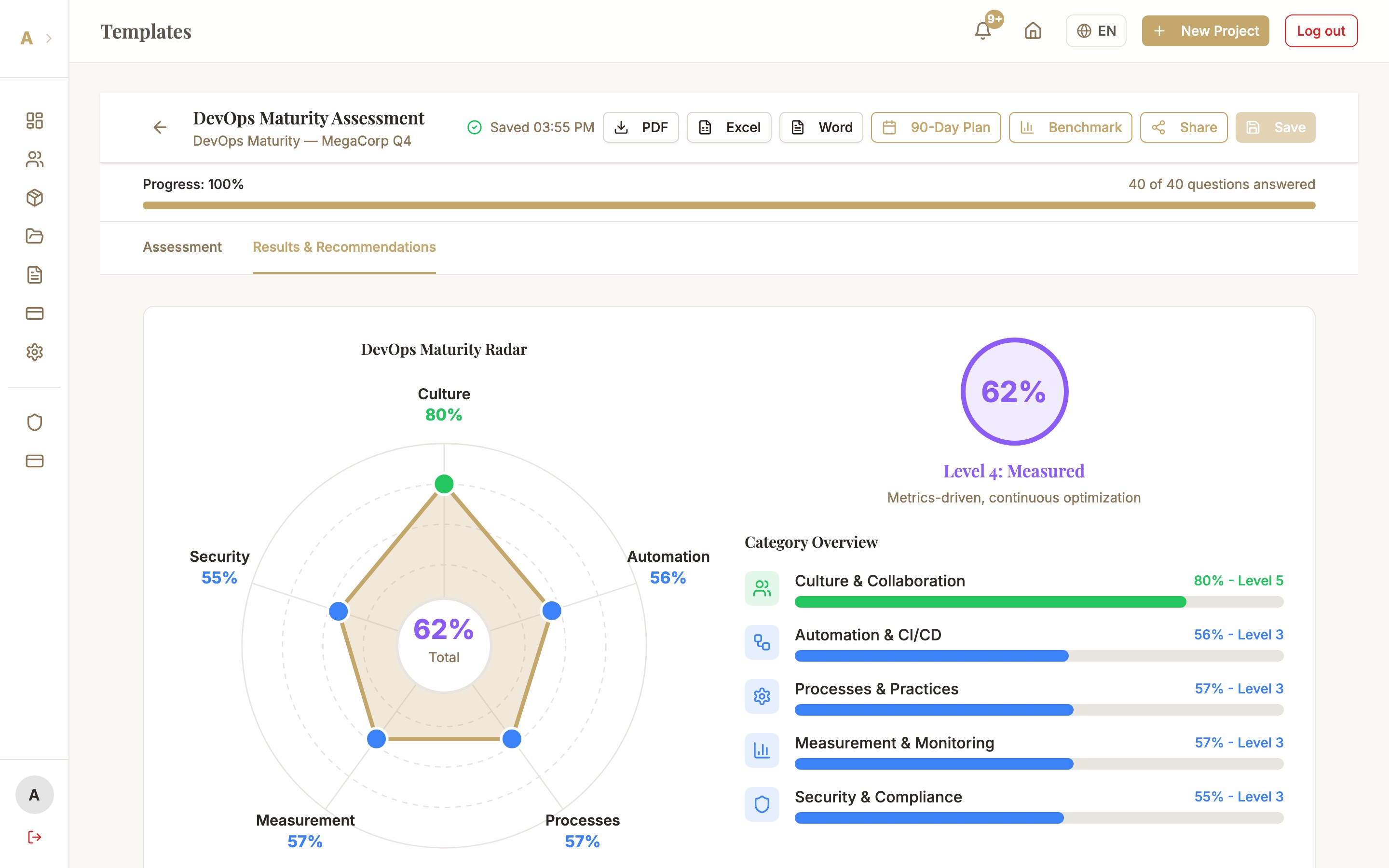This screenshot has height=868, width=1389.
Task: Click the Processes & Practices gear icon
Action: tap(762, 696)
